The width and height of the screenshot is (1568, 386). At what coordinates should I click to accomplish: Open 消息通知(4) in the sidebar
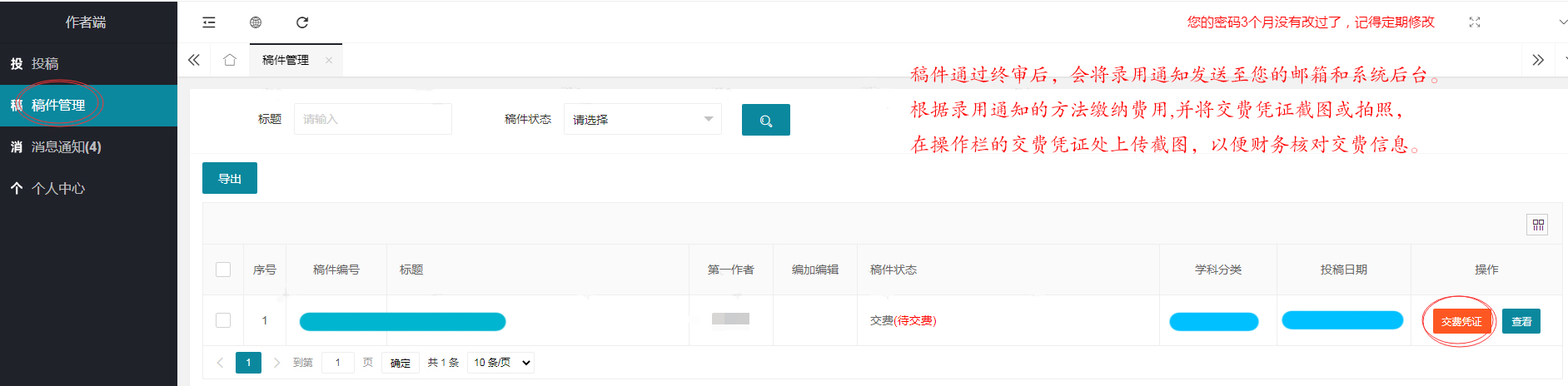pos(67,147)
